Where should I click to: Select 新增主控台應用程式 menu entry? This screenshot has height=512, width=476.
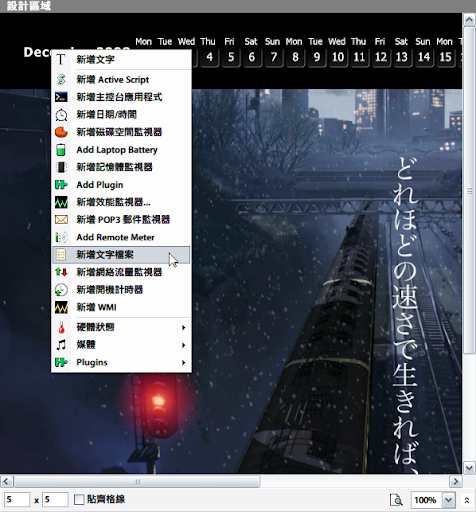121,97
